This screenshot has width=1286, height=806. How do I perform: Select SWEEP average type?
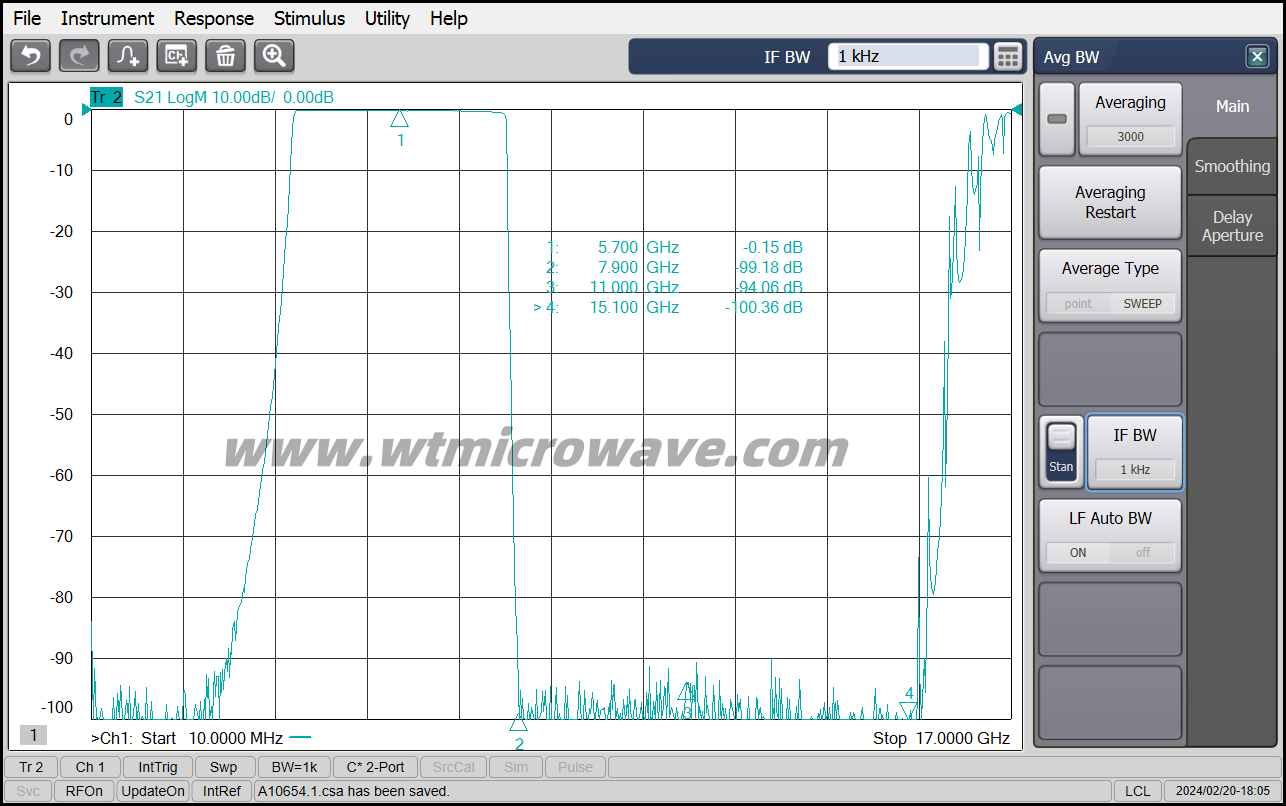tap(1142, 303)
